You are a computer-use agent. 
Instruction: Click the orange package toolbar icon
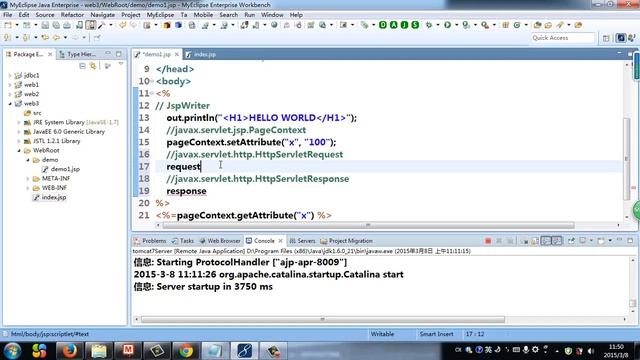(167, 25)
